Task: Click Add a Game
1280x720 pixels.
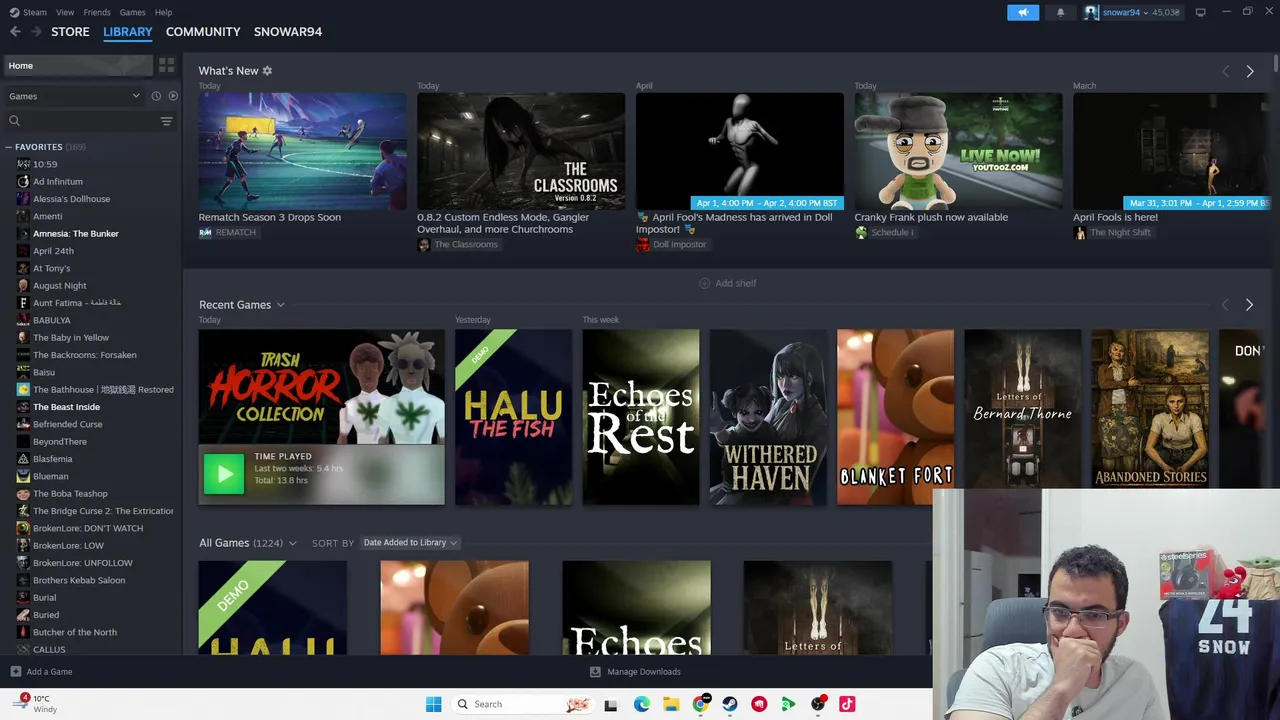Action: coord(41,672)
